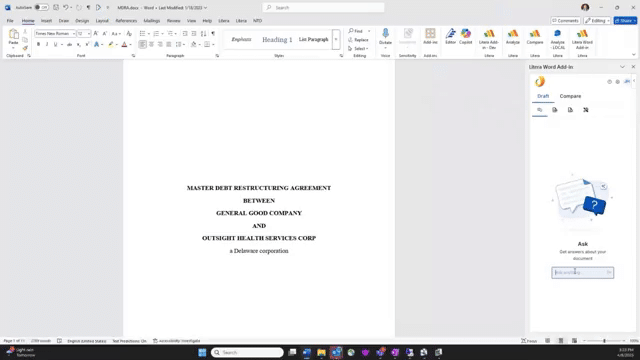This screenshot has height=360, width=640.
Task: Open the Add-ins gallery
Action: [x=430, y=36]
